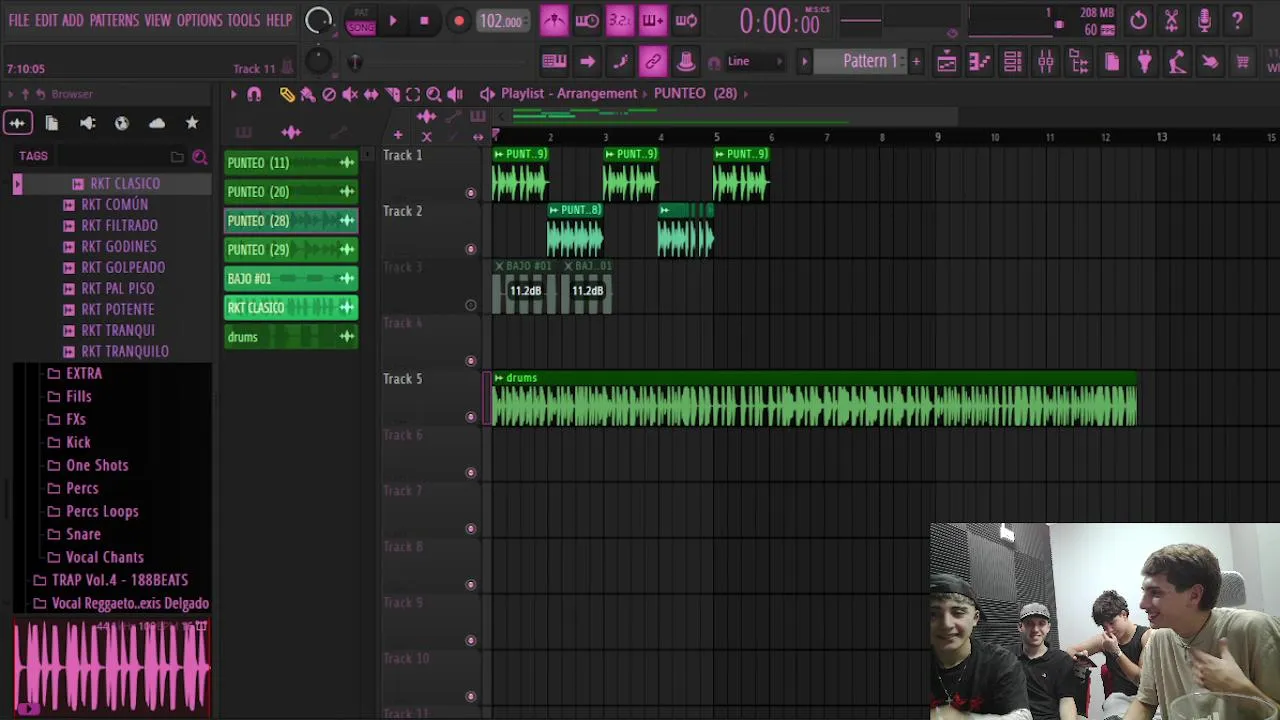Screen dimensions: 1280x720
Task: Toggle the metronome button
Action: [x=554, y=20]
